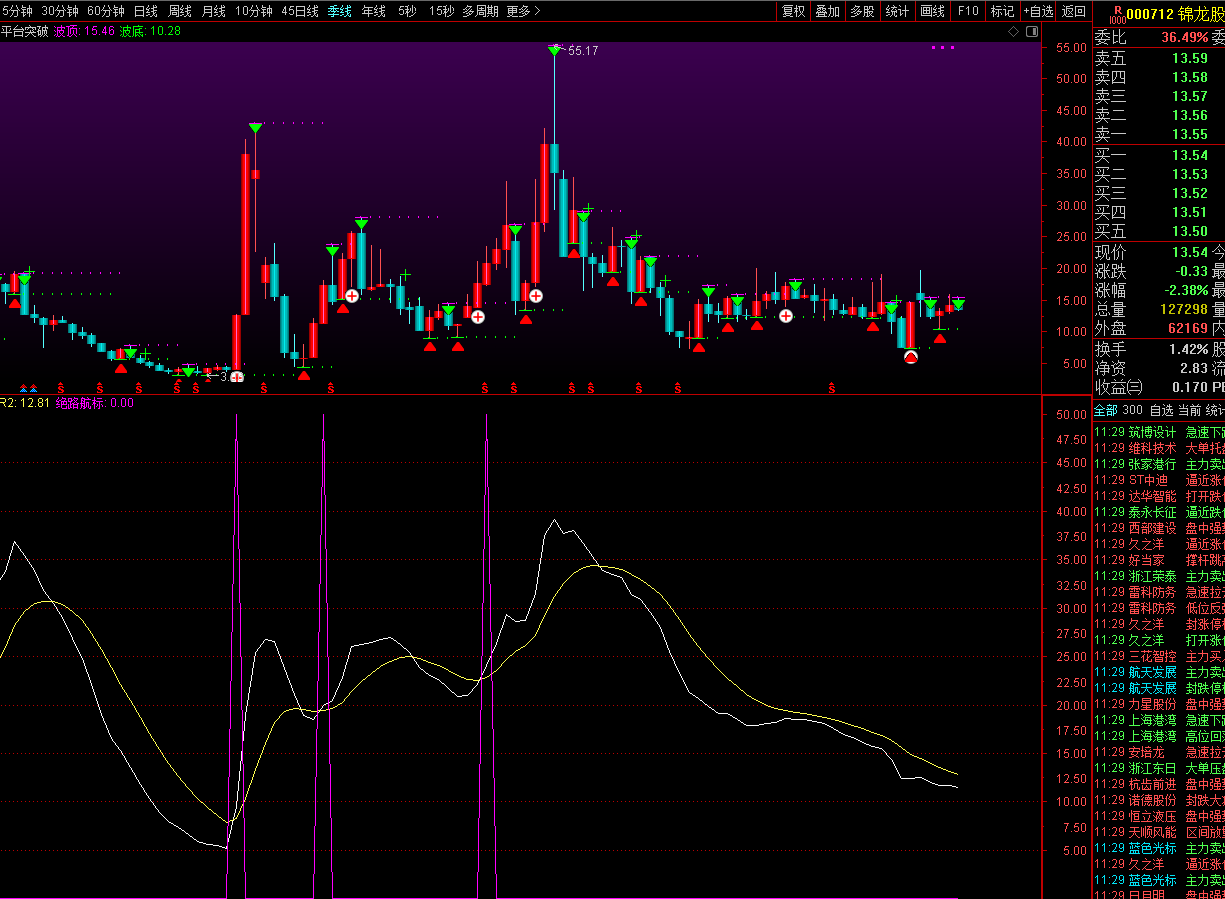Screen dimensions: 1225x899
Task: Switch to the 5分钟 period
Action: (x=17, y=11)
